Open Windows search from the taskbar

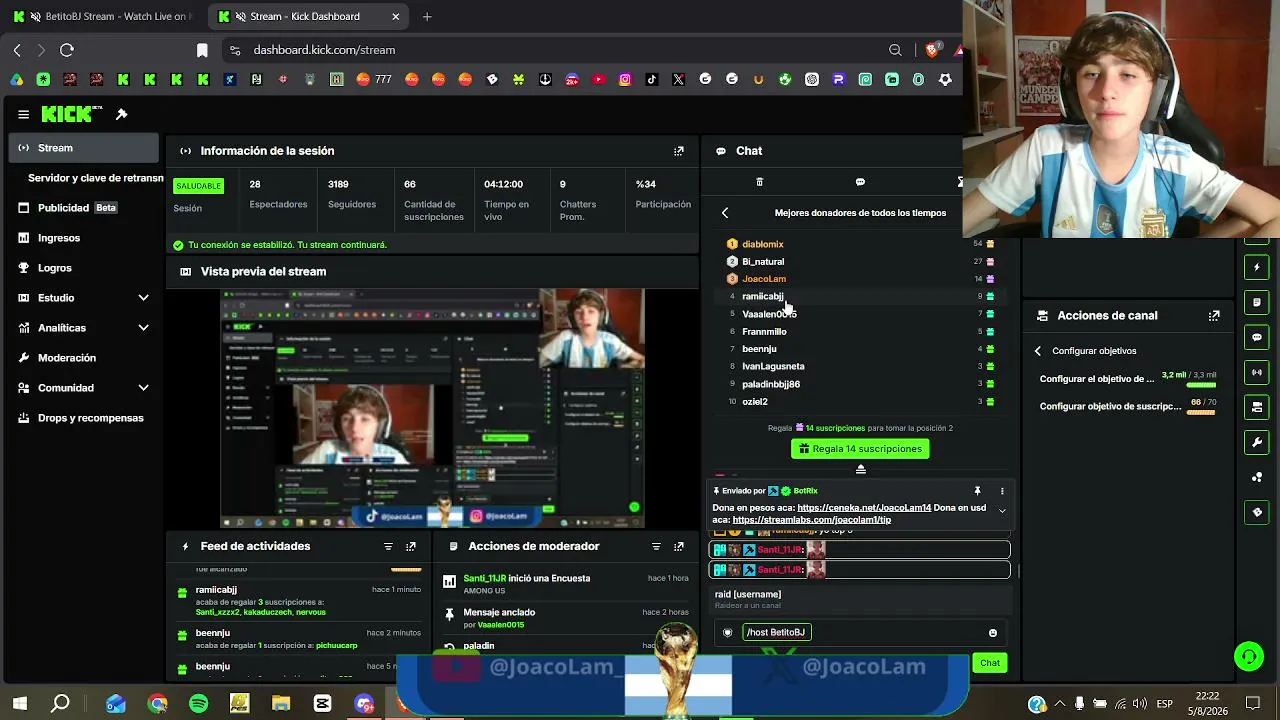click(x=61, y=704)
